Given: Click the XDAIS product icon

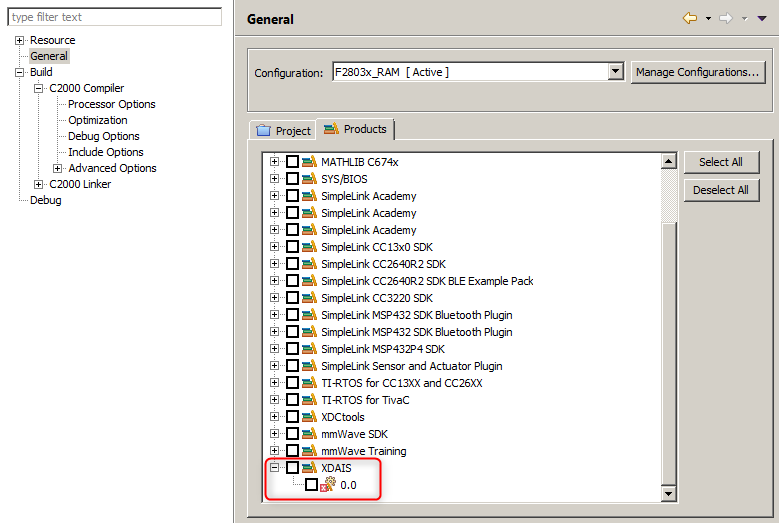Looking at the screenshot, I should tap(309, 467).
